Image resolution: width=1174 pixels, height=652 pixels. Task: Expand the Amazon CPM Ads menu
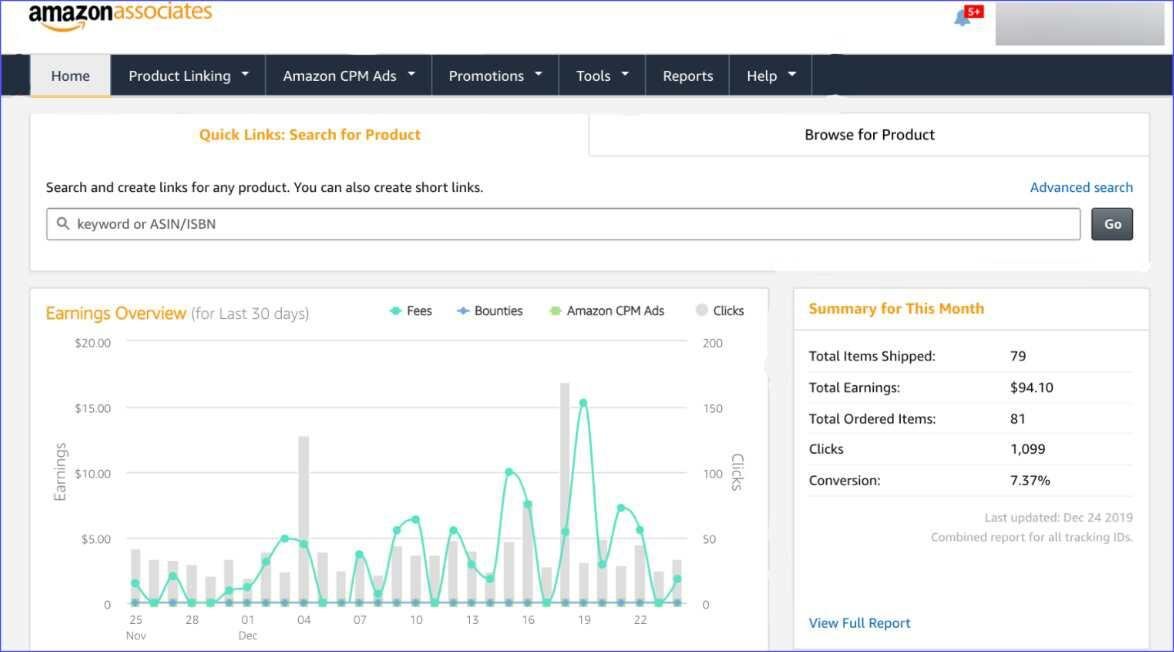tap(347, 75)
